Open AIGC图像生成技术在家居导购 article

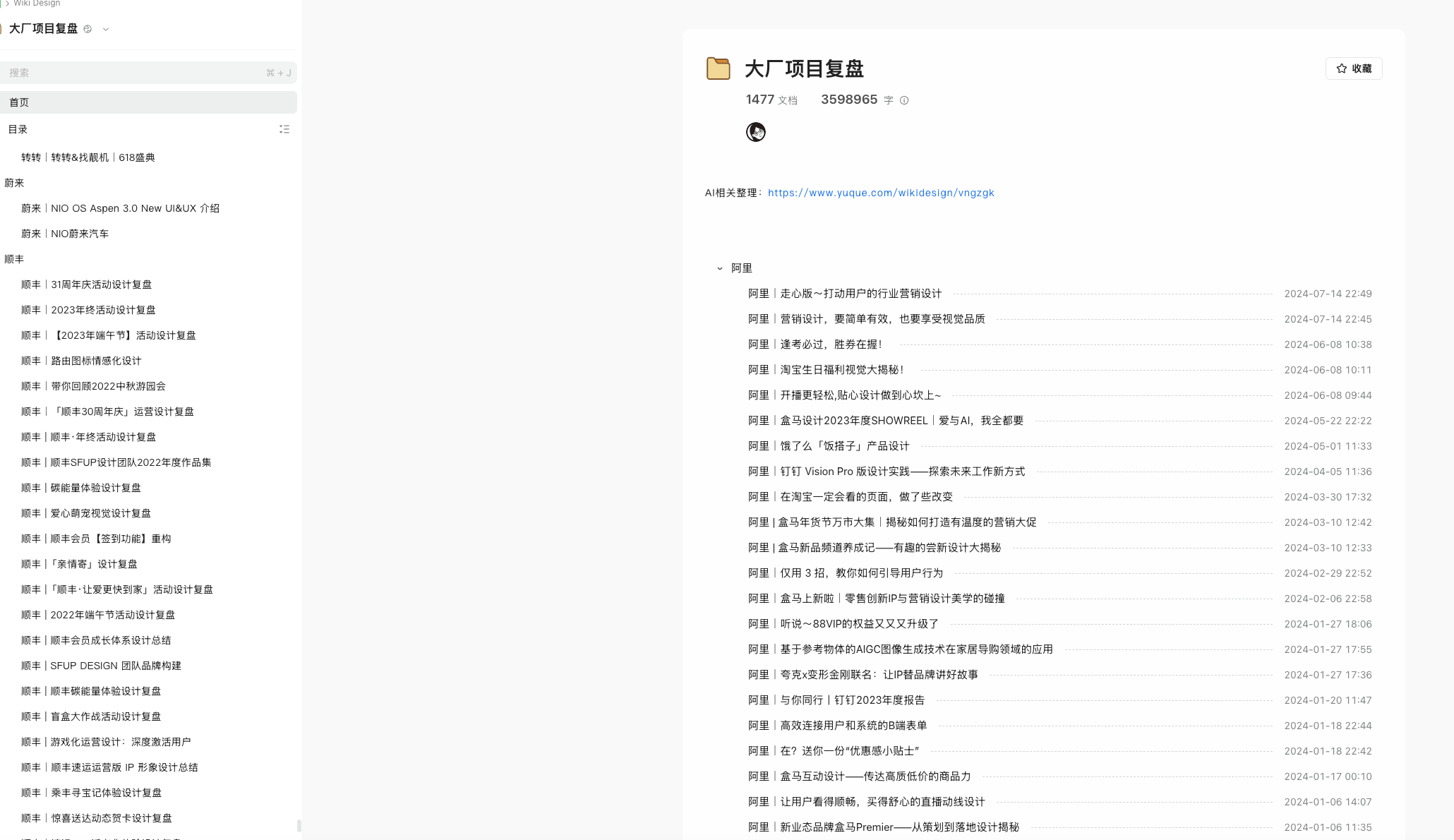point(901,649)
